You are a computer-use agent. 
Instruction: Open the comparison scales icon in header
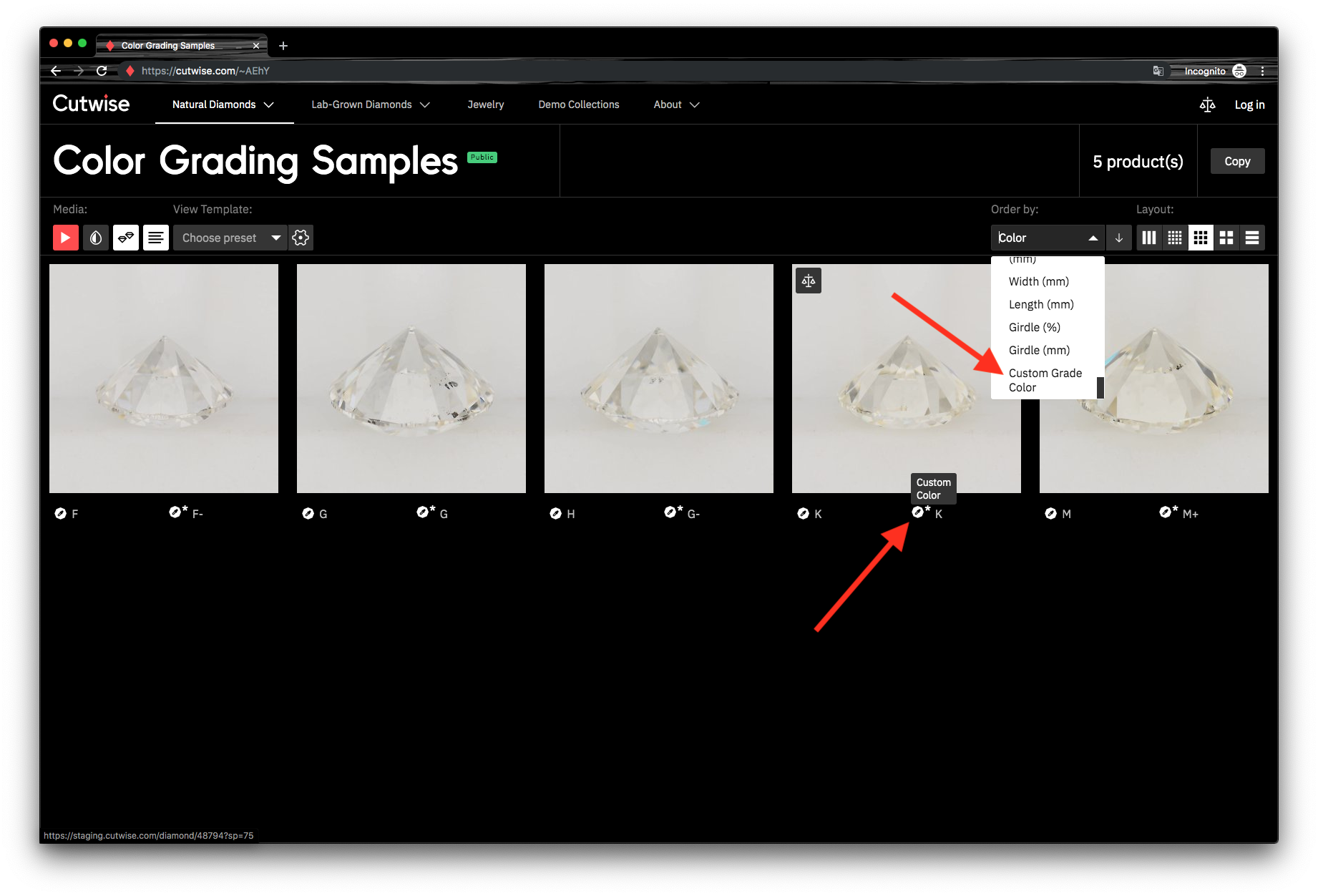[1208, 104]
